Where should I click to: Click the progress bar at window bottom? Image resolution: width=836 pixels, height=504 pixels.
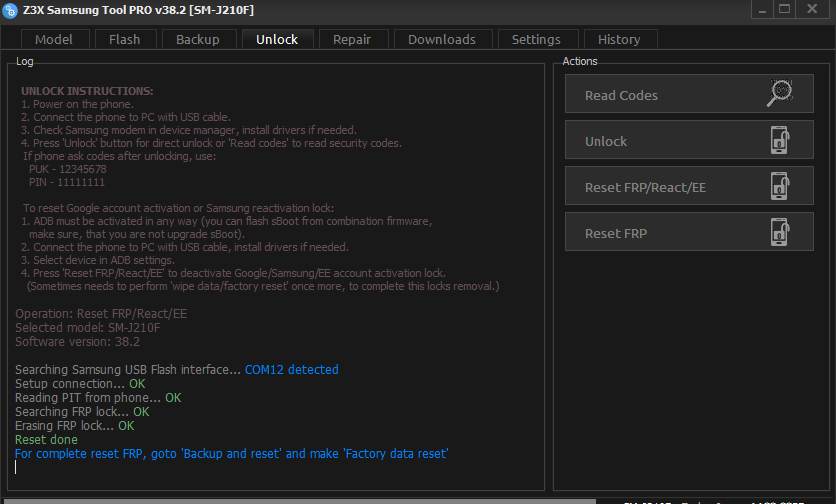tap(300, 501)
